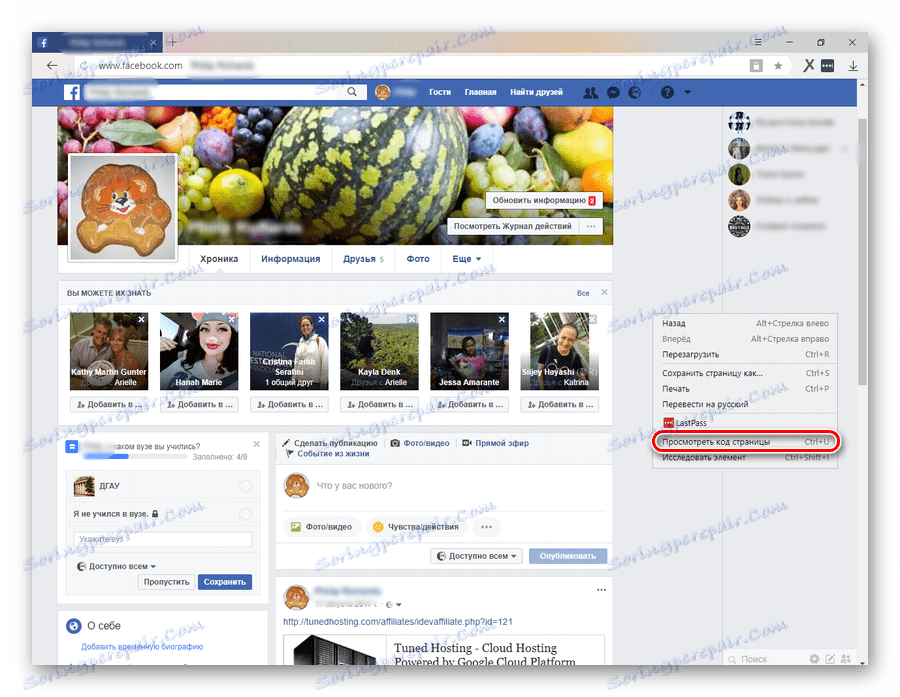900x697 pixels.
Task: Open browser hamburger menu
Action: click(758, 42)
